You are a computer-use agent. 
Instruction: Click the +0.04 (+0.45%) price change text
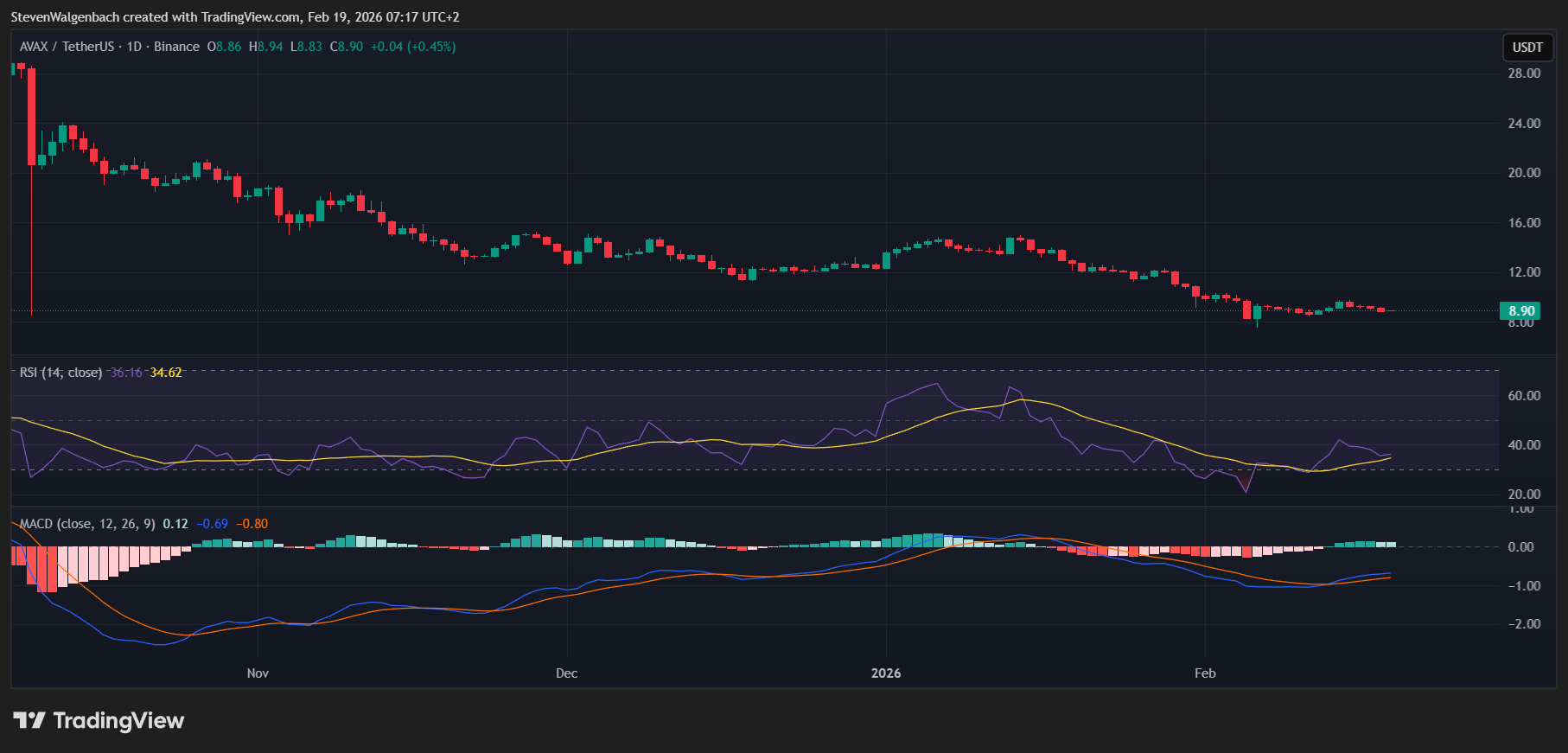point(413,47)
